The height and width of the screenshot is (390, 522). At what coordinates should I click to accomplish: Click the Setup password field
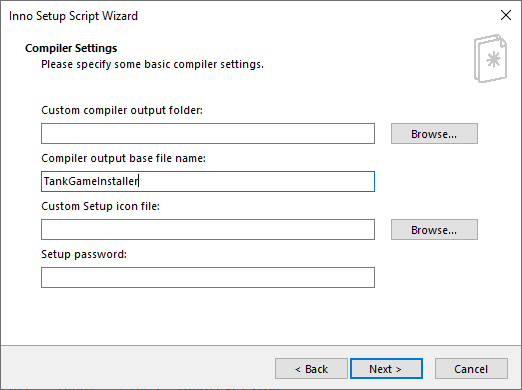(x=208, y=278)
